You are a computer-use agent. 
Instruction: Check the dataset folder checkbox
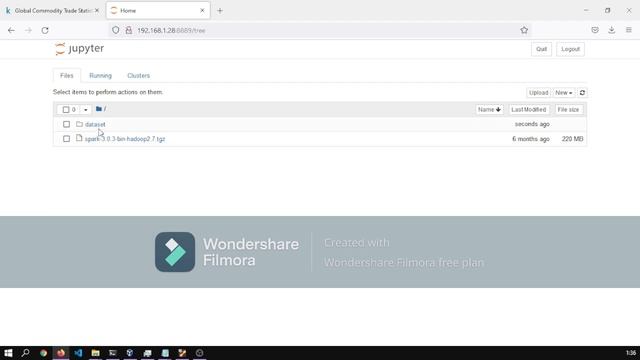(66, 124)
